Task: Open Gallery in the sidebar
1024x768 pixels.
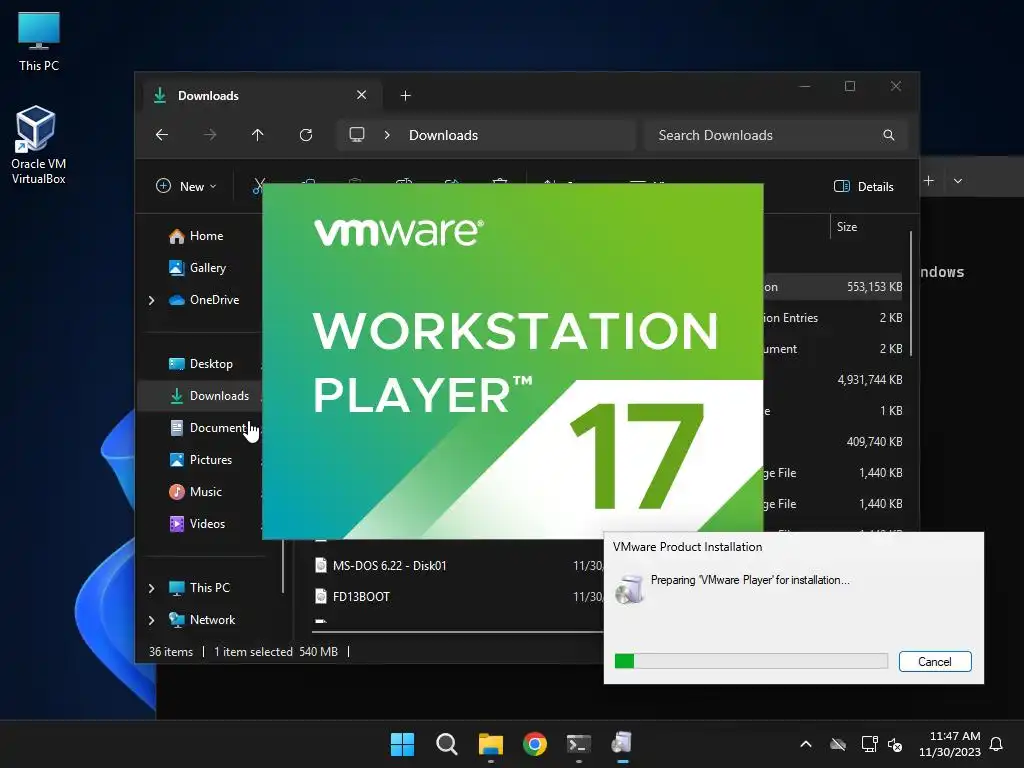Action: (x=197, y=268)
